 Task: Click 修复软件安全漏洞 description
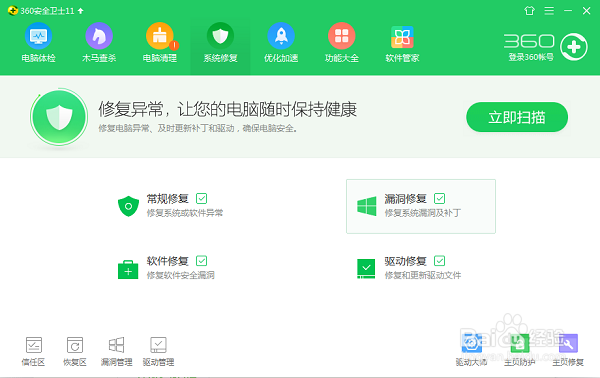tap(181, 275)
